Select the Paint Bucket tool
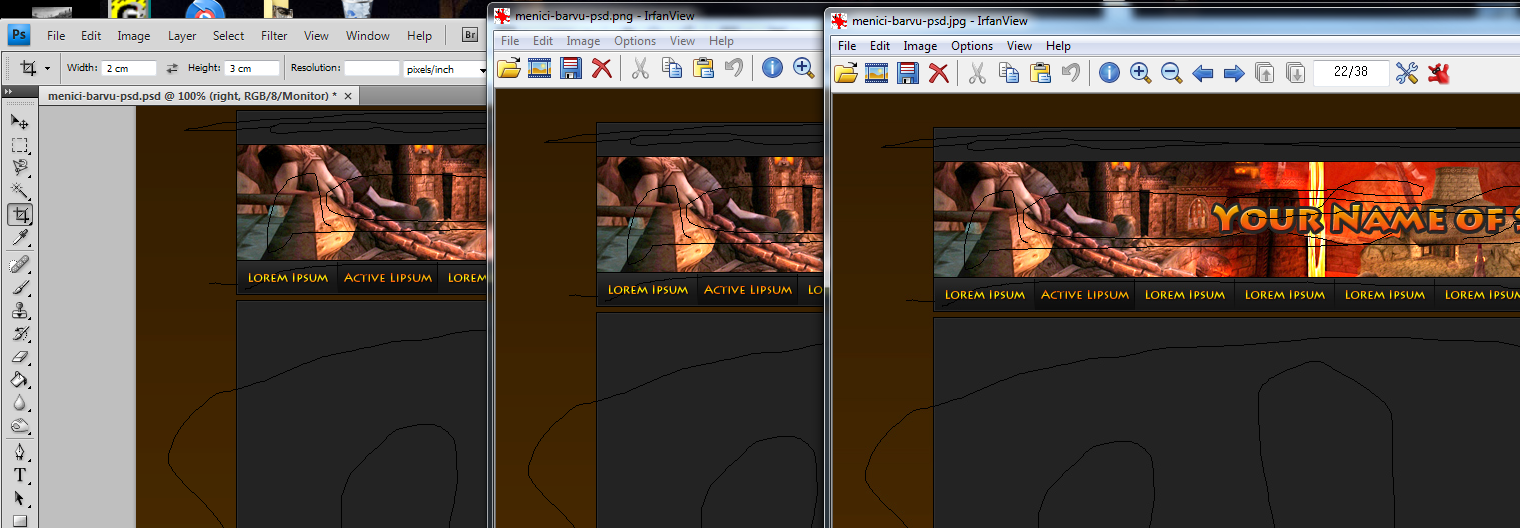Viewport: 1520px width, 528px height. click(20, 380)
